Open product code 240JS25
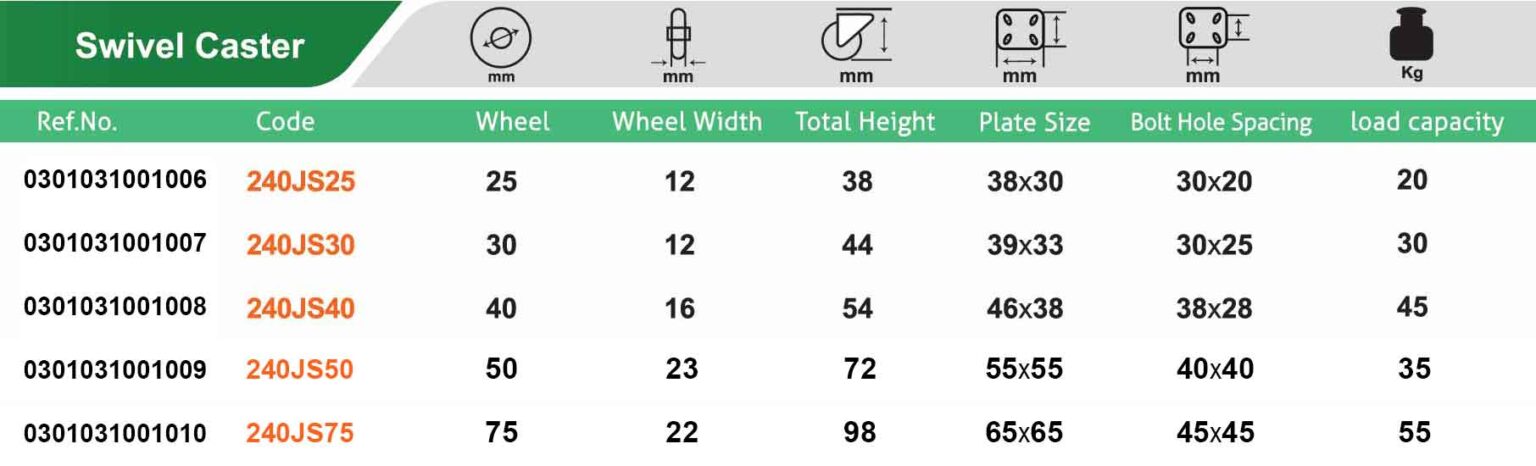 [x=300, y=182]
